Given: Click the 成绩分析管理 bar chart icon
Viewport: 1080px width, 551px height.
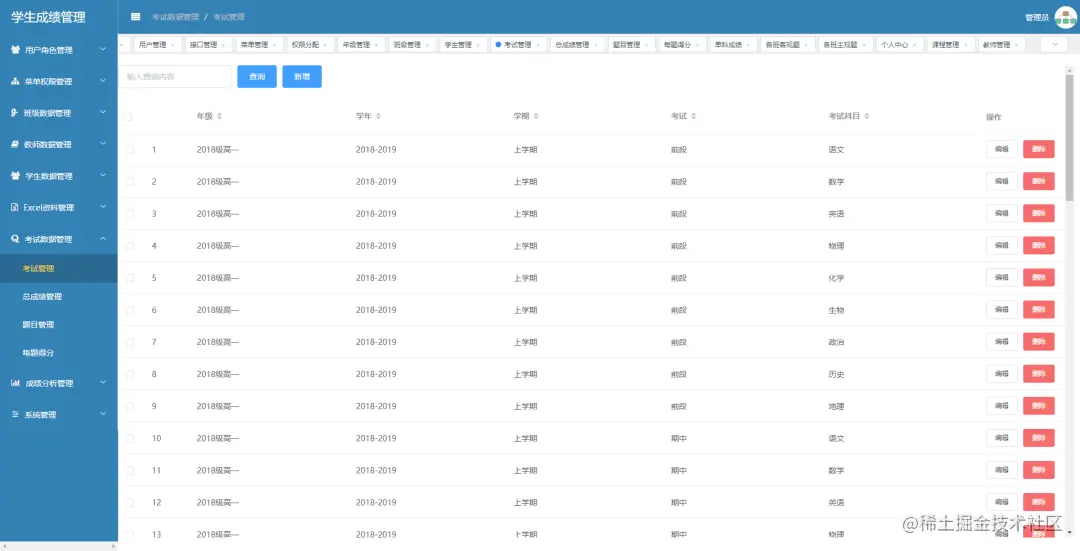Looking at the screenshot, I should click(x=15, y=383).
